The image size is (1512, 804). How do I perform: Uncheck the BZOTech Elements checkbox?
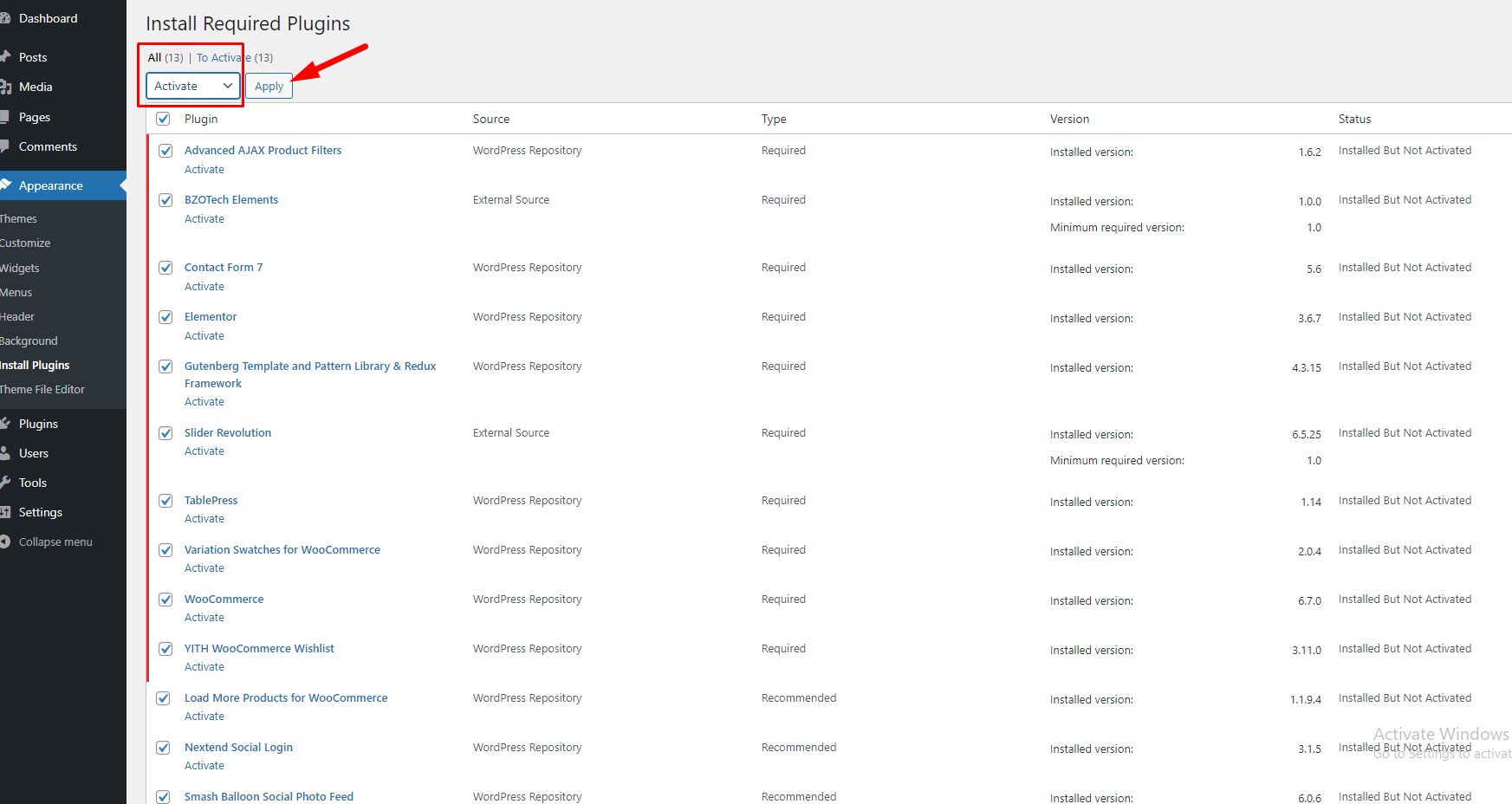(x=165, y=200)
